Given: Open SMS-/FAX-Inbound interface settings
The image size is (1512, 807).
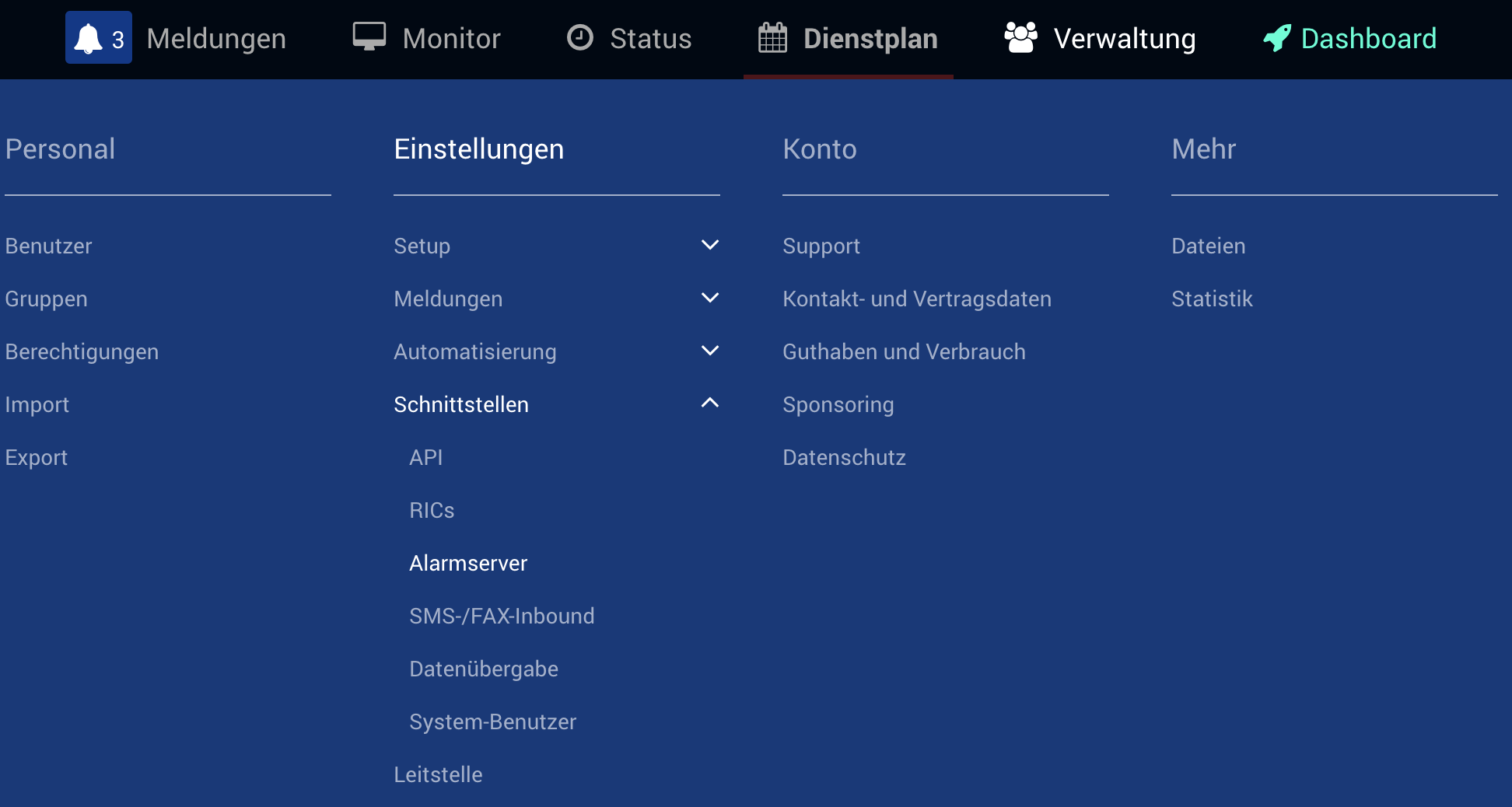Looking at the screenshot, I should 502,616.
